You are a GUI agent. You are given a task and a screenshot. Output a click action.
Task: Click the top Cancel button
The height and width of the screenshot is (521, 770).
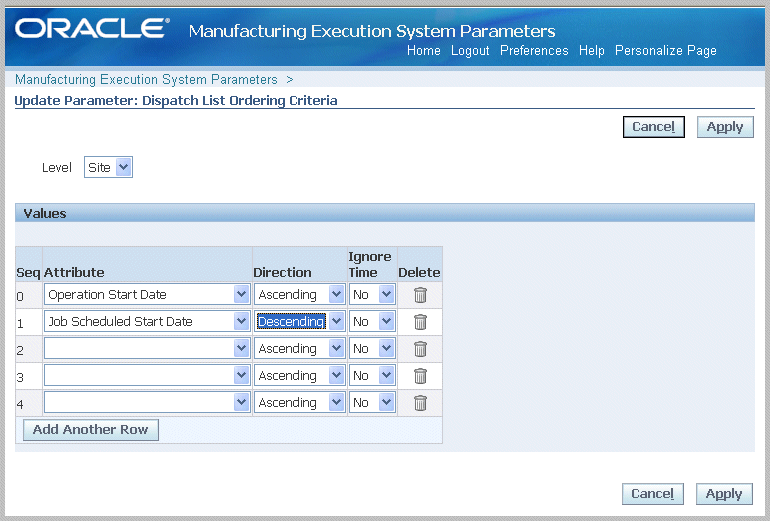click(x=654, y=127)
